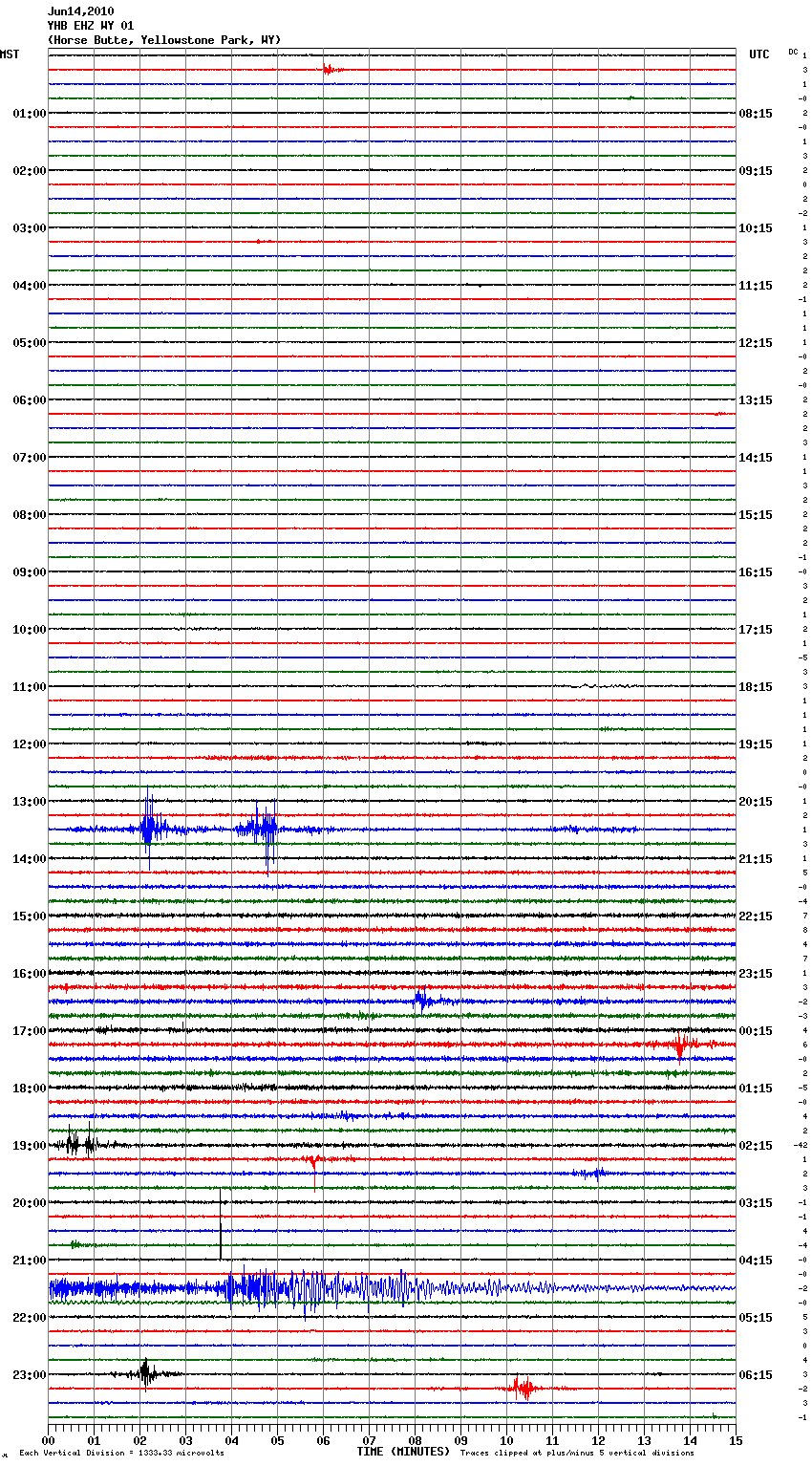Viewport: 812px width, 1466px height.
Task: Click the 10:15 UTC time label
Action: coord(756,228)
